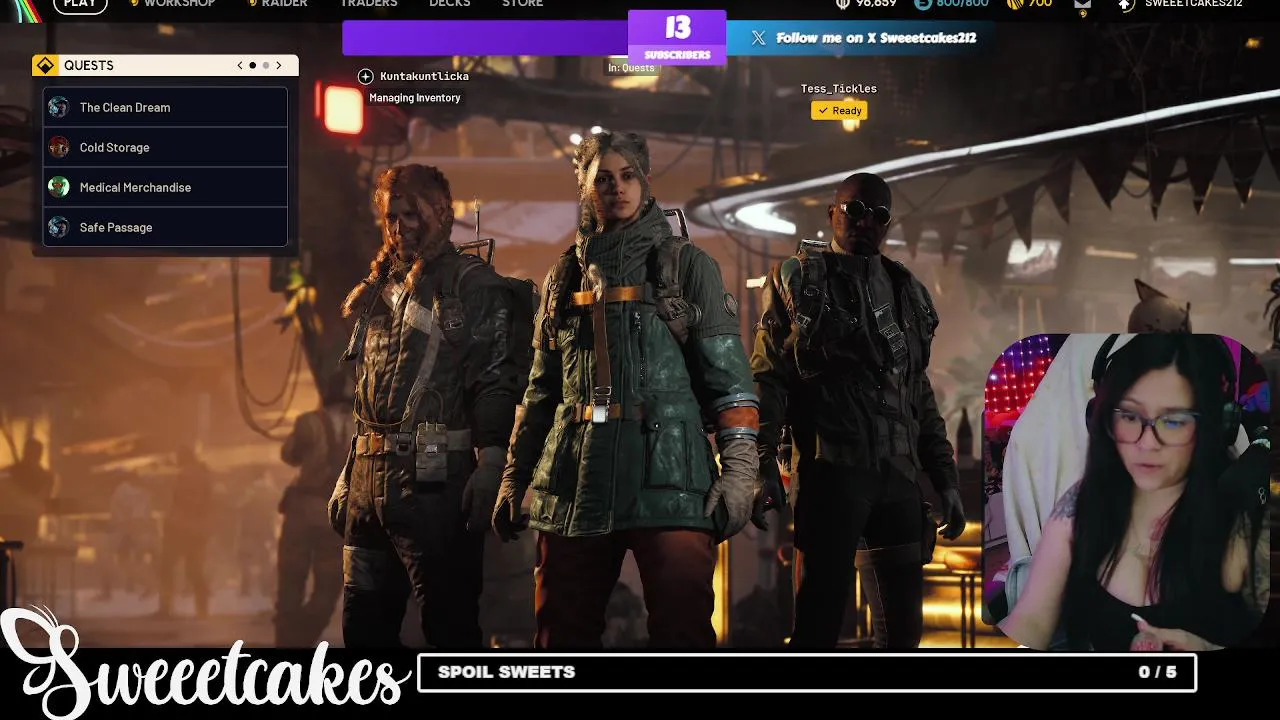Image resolution: width=1280 pixels, height=720 pixels.
Task: Click the profile icon beside SWEETCAKES212
Action: pyautogui.click(x=1126, y=4)
